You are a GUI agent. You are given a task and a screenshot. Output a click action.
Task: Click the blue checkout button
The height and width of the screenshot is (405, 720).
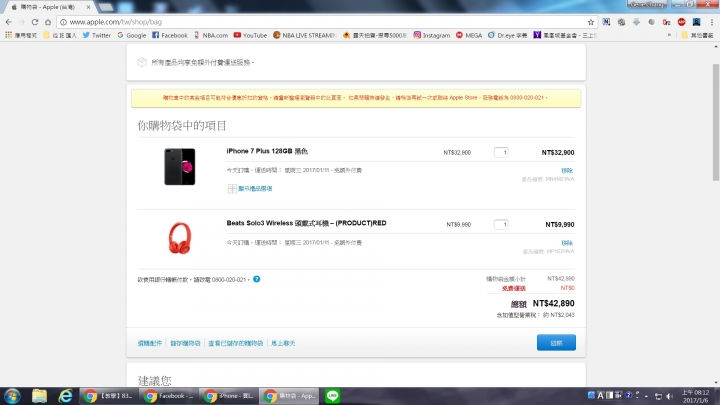556,343
